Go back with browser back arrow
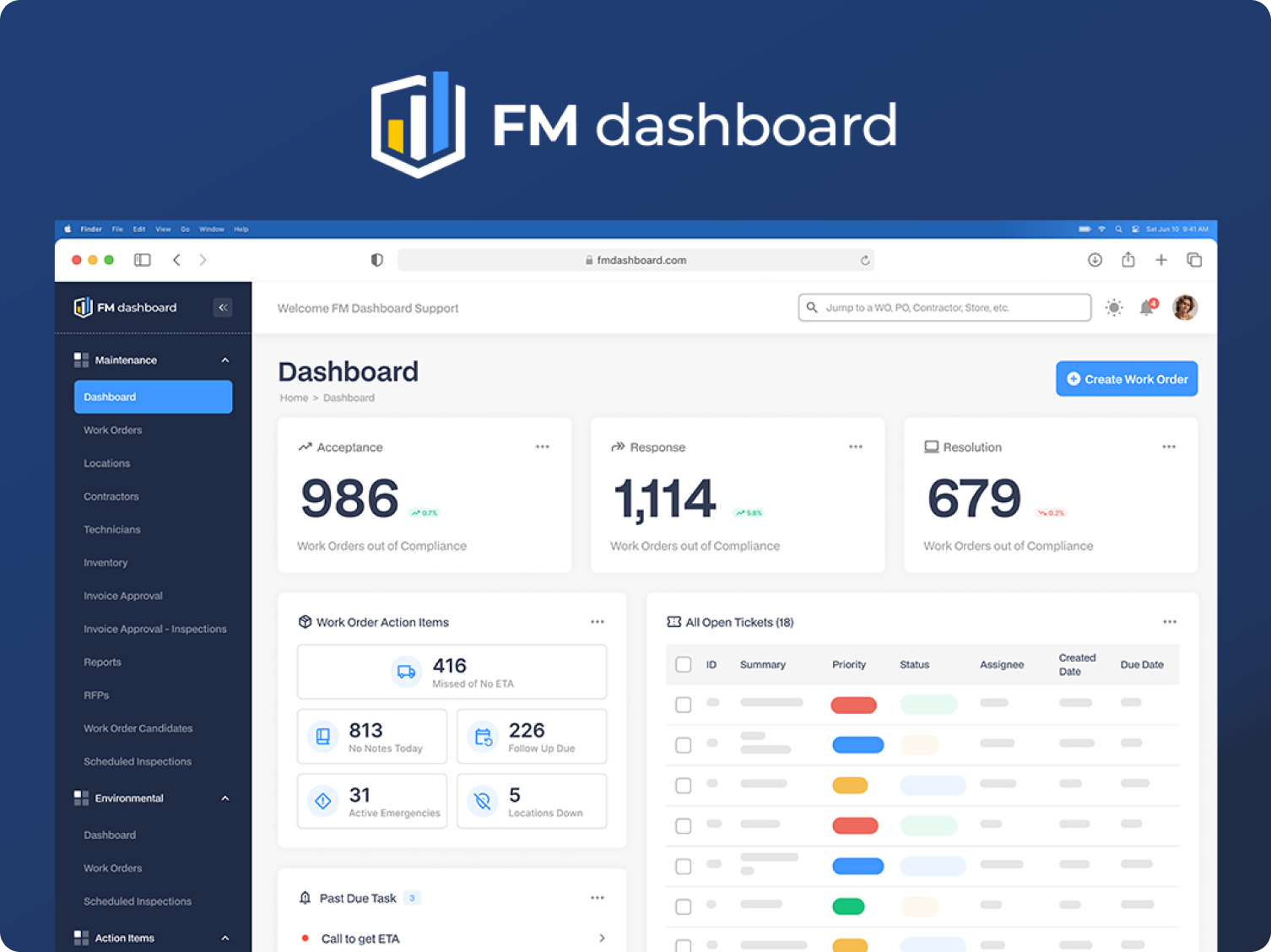Image resolution: width=1271 pixels, height=952 pixels. click(x=176, y=260)
